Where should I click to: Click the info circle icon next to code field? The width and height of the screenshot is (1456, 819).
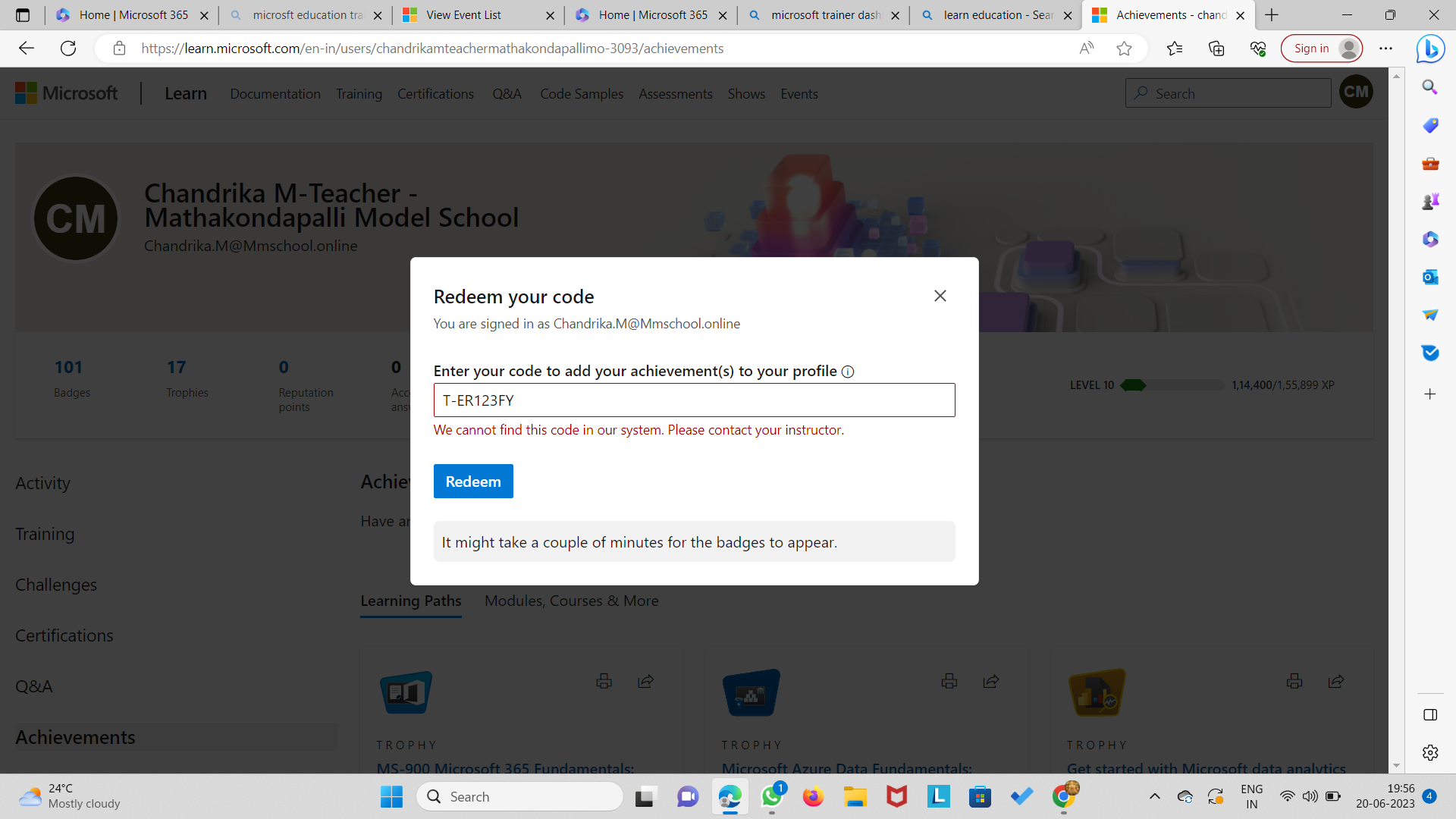[847, 371]
